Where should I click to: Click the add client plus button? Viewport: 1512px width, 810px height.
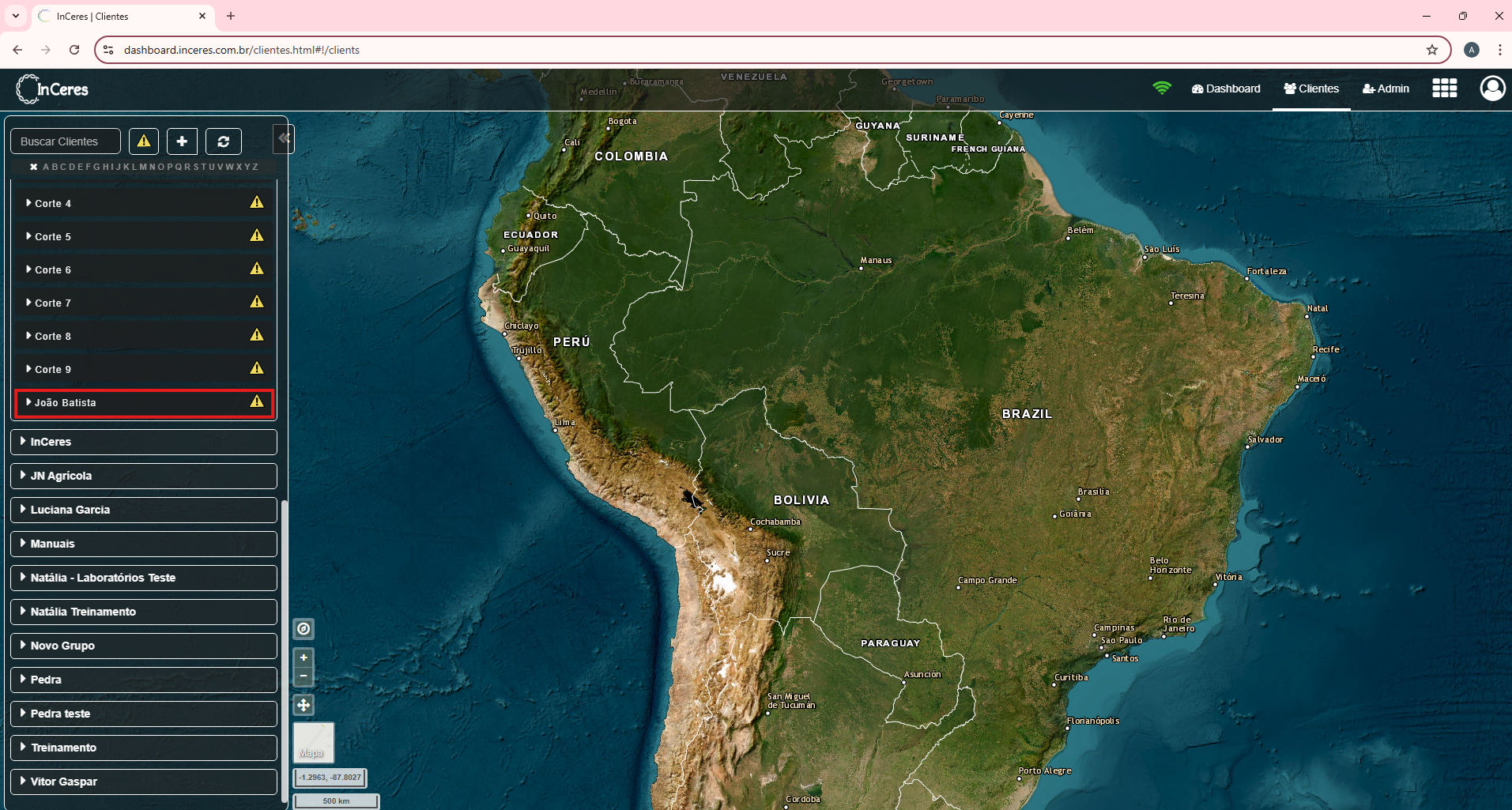[182, 141]
